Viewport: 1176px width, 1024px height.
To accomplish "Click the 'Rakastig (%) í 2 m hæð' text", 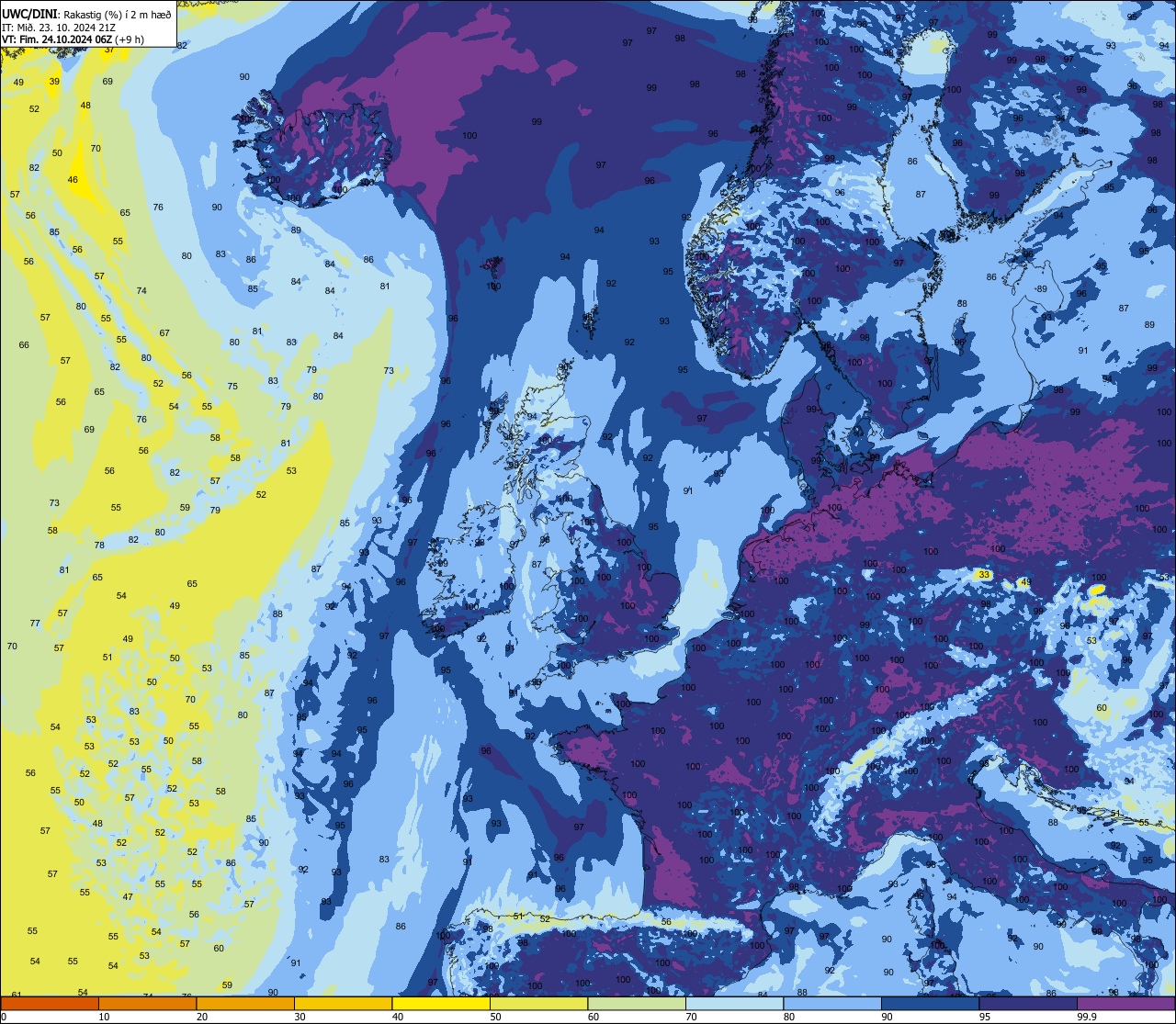I will coord(118,14).
